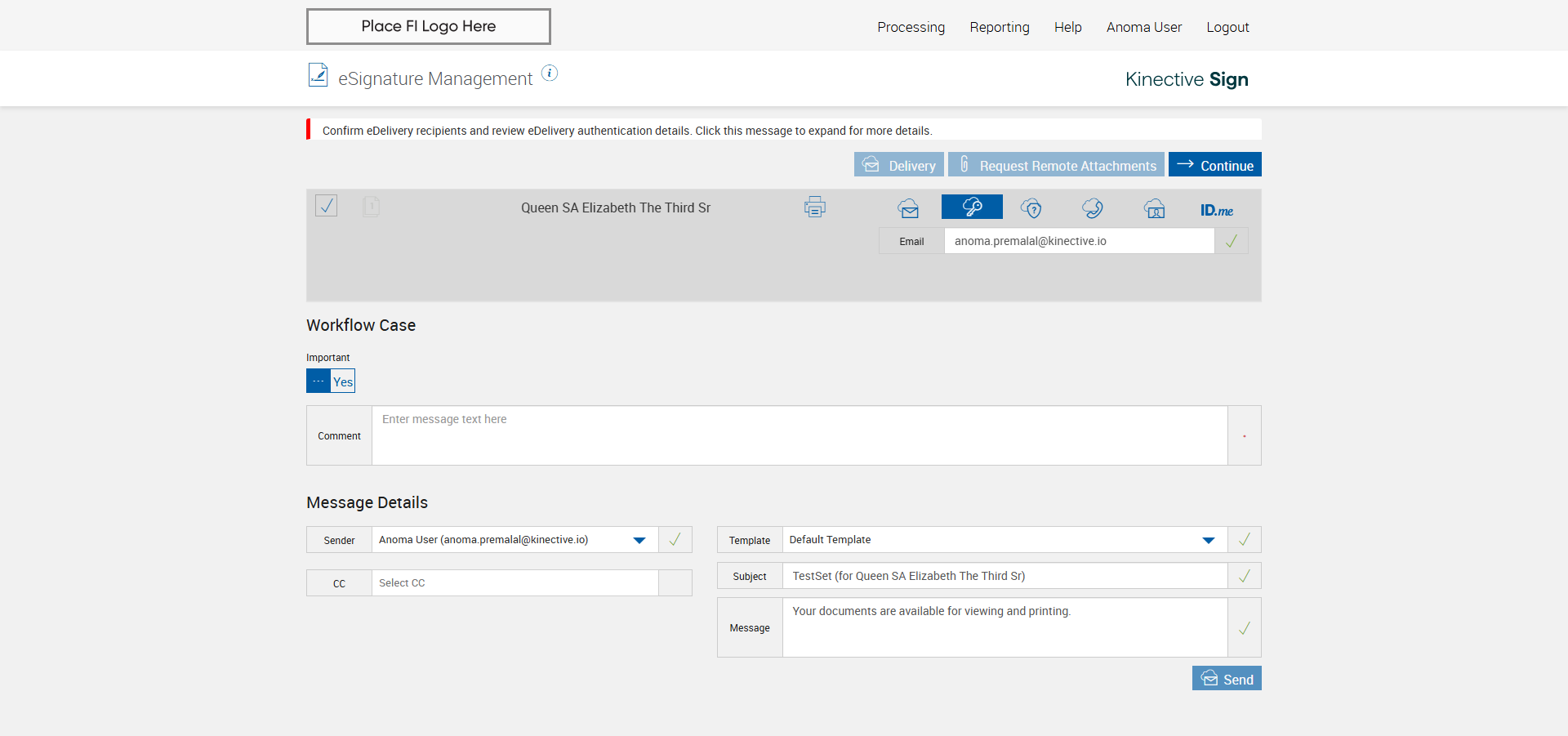This screenshot has height=736, width=1568.
Task: Open the Select CC combo box
Action: click(x=514, y=583)
